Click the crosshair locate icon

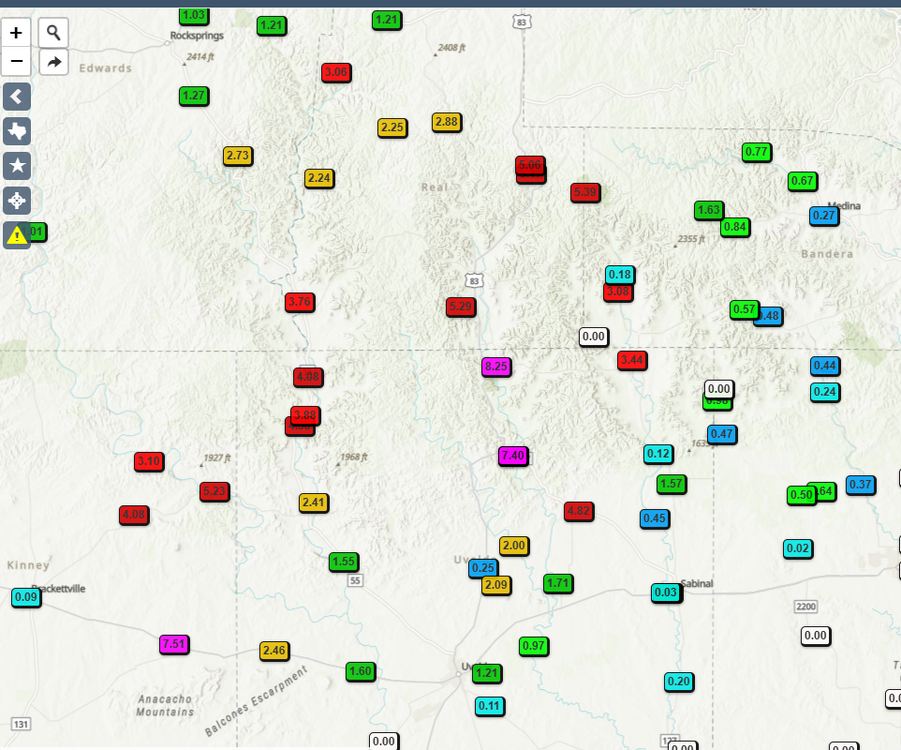pos(17,201)
